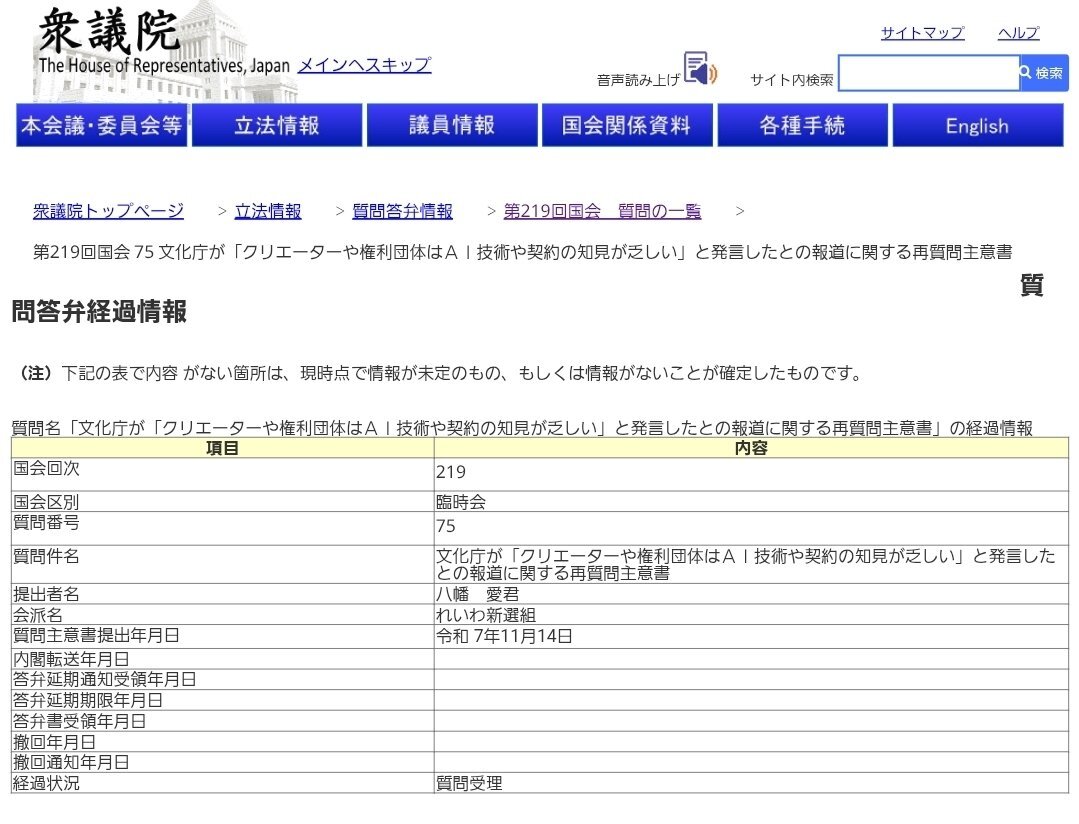This screenshot has width=1079, height=824.
Task: Select the 提出者名 row label
Action: pos(46,594)
